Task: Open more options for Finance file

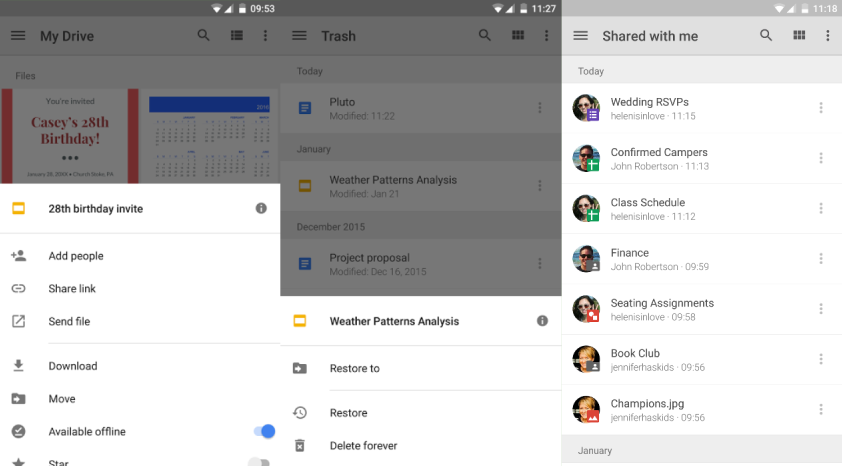Action: [821, 259]
